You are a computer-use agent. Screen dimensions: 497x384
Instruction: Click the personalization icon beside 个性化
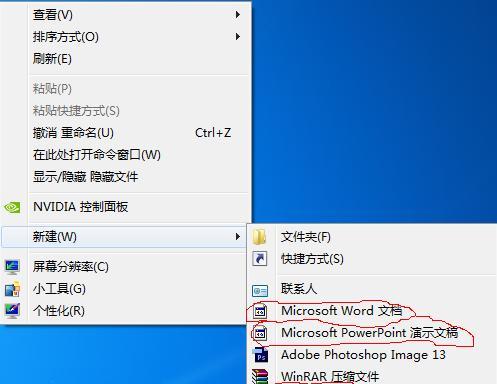(x=12, y=311)
